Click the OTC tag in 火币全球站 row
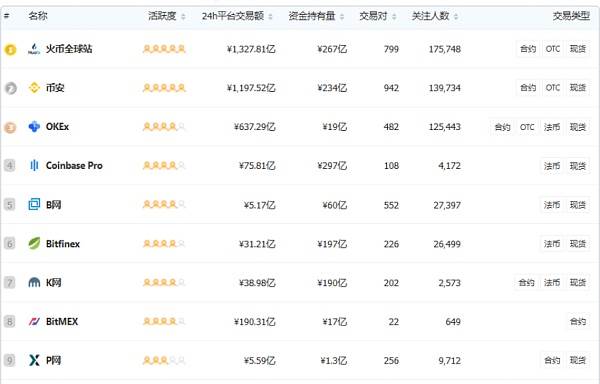The image size is (600, 384). point(553,49)
